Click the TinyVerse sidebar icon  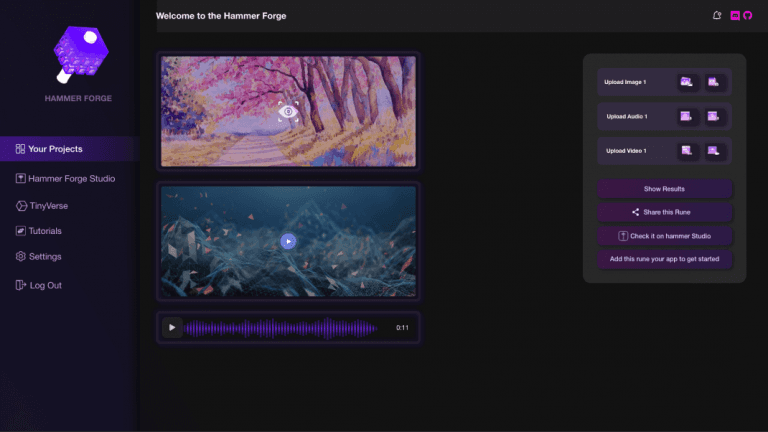21,206
